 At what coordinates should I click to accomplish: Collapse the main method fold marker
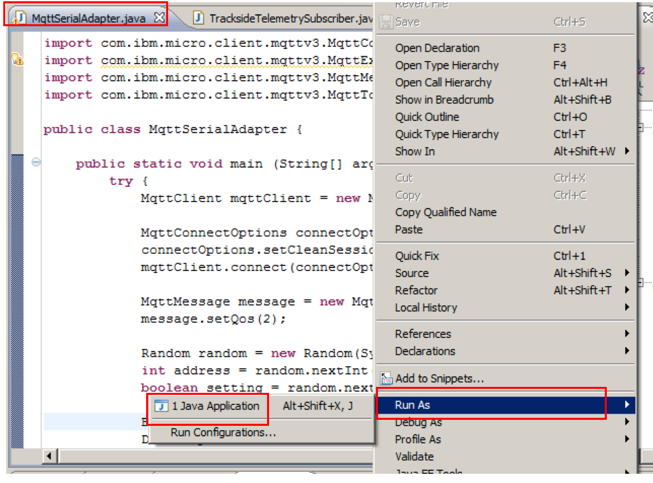click(36, 162)
